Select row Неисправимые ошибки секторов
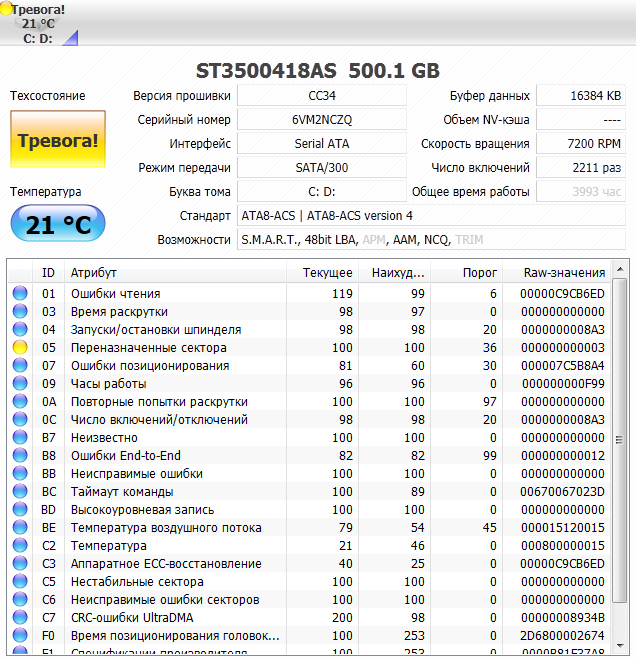 pos(309,599)
